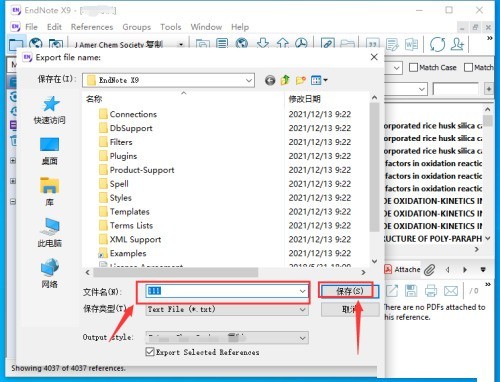This screenshot has width=500, height=382.
Task: Select Network (网络) location icon
Action: click(x=50, y=267)
